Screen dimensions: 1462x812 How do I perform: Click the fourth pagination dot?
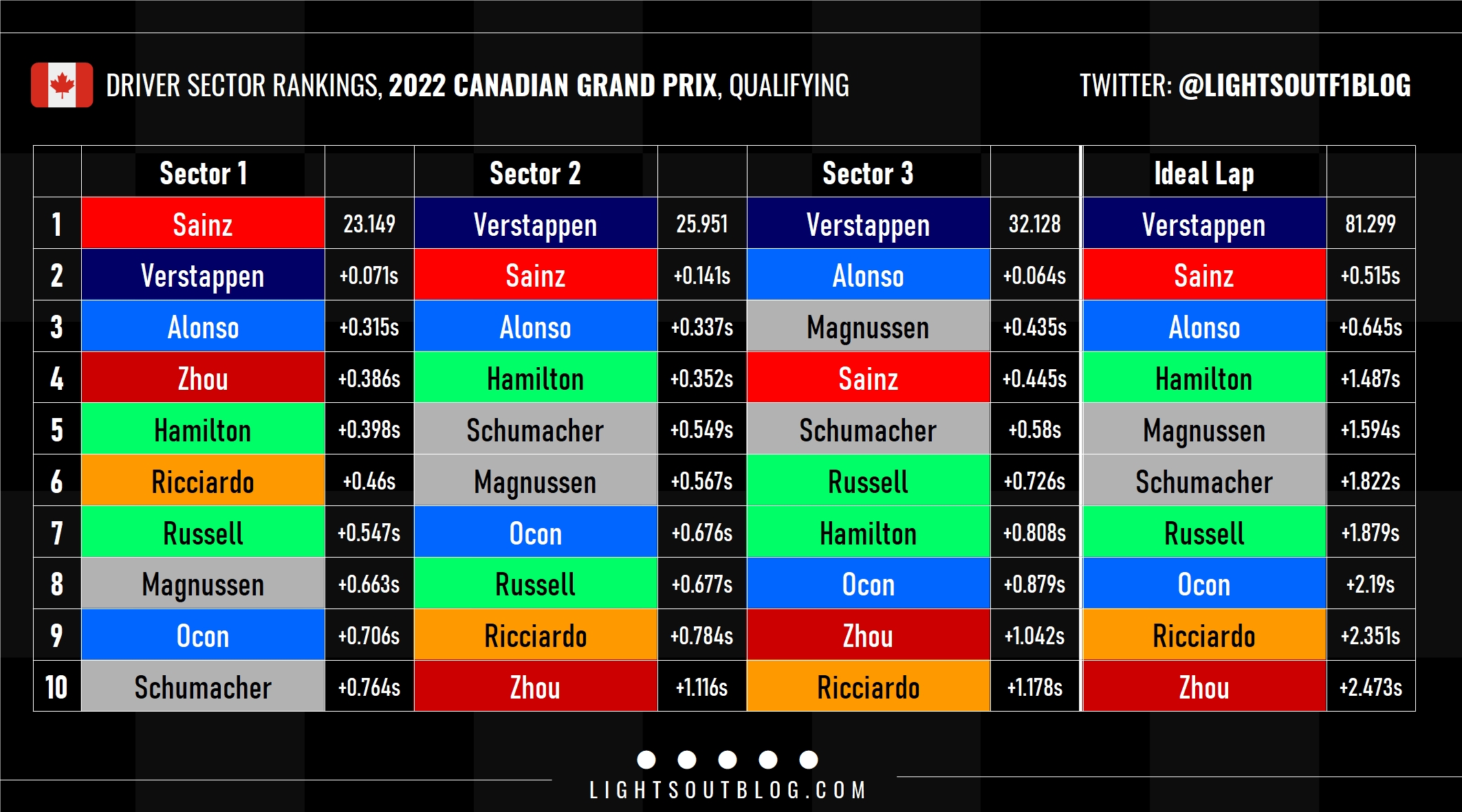(x=768, y=760)
